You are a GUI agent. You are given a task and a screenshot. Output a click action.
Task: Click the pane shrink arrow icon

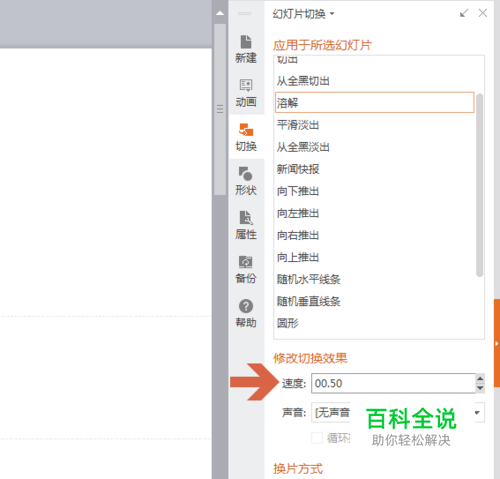(464, 13)
